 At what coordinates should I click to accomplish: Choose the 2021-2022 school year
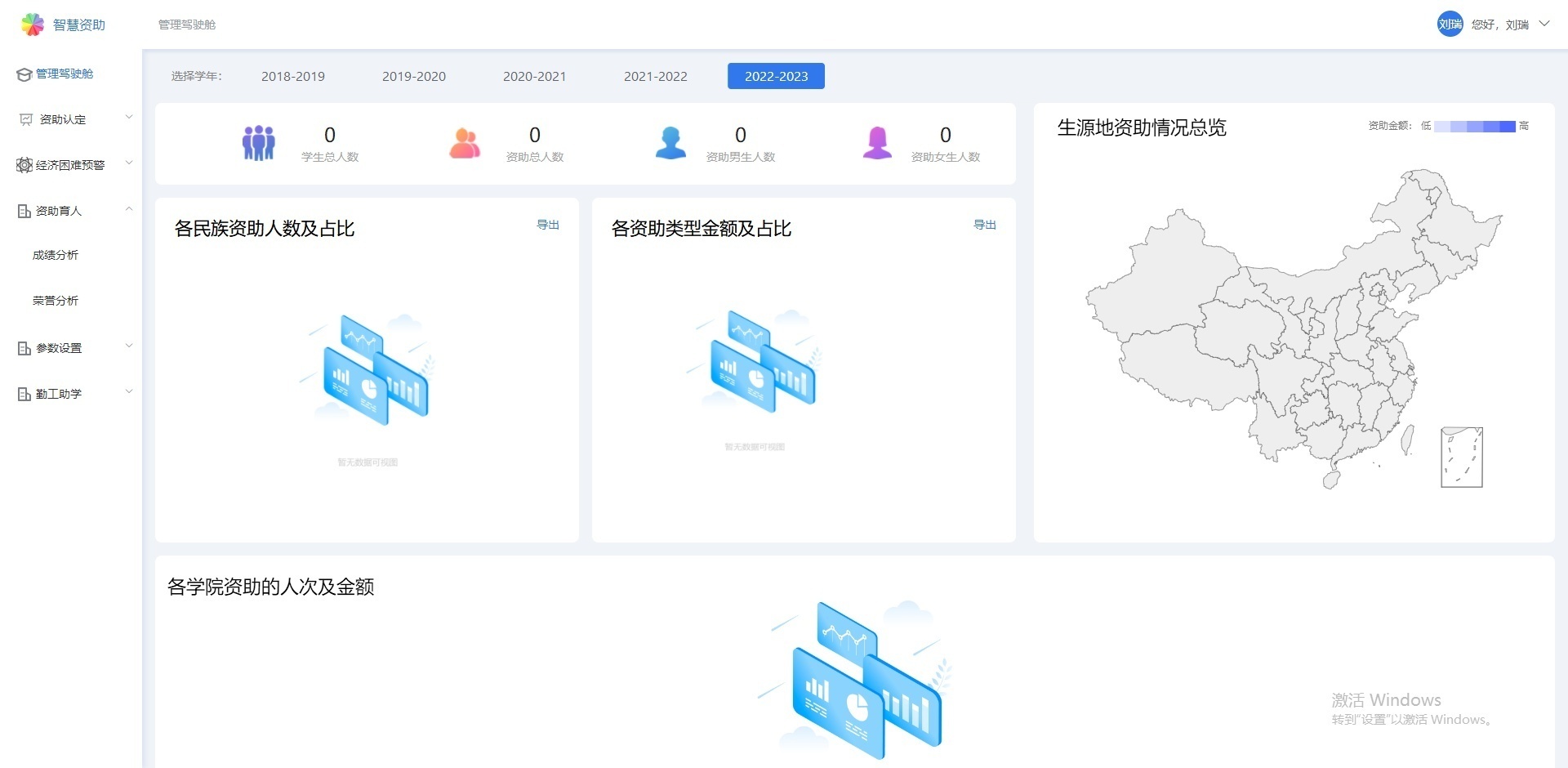[x=655, y=76]
